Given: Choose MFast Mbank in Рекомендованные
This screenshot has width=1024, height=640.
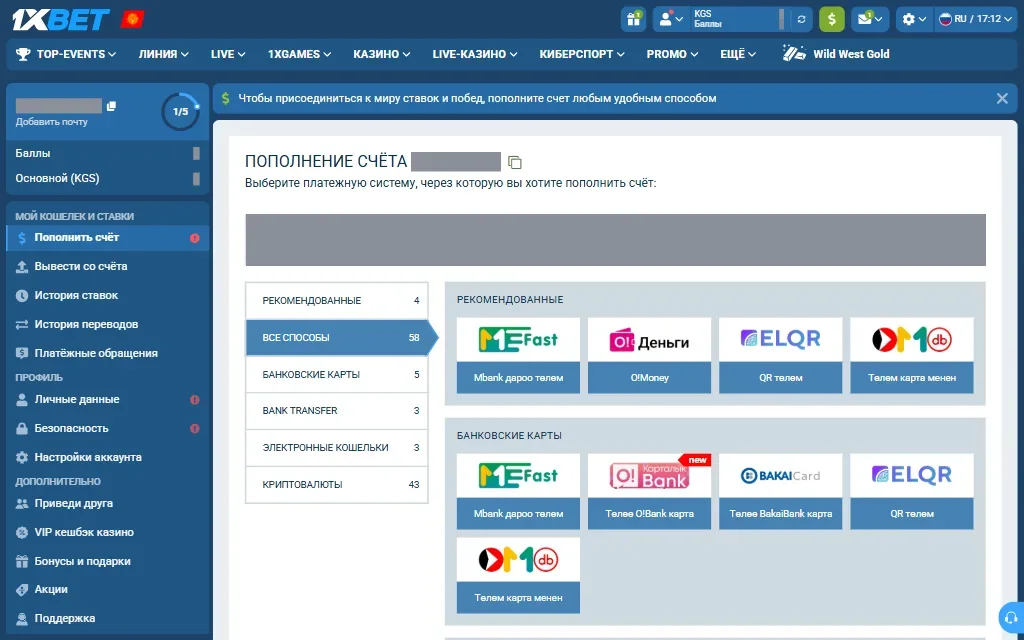Looking at the screenshot, I should pos(518,355).
